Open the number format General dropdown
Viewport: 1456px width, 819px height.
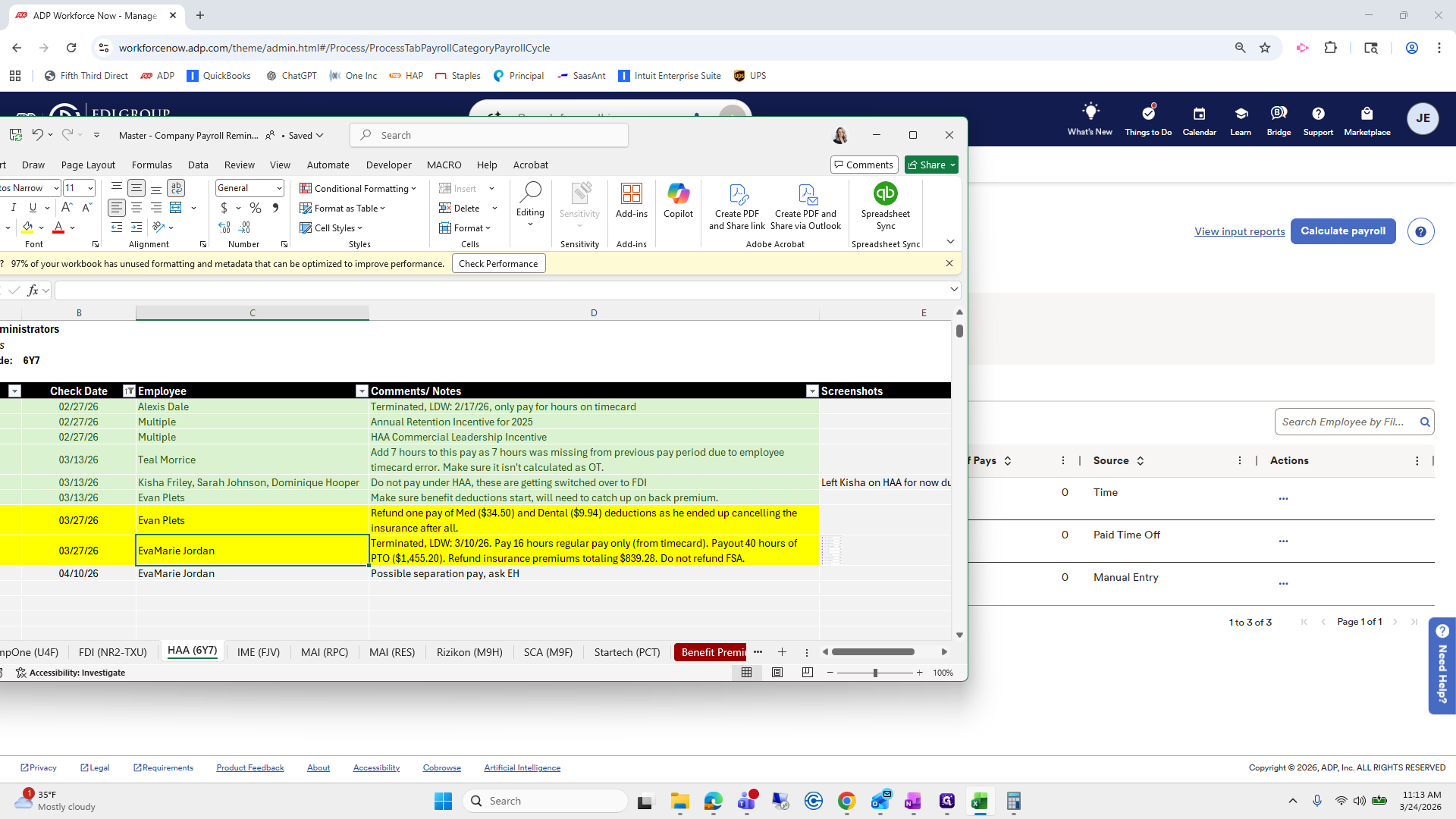tap(279, 188)
